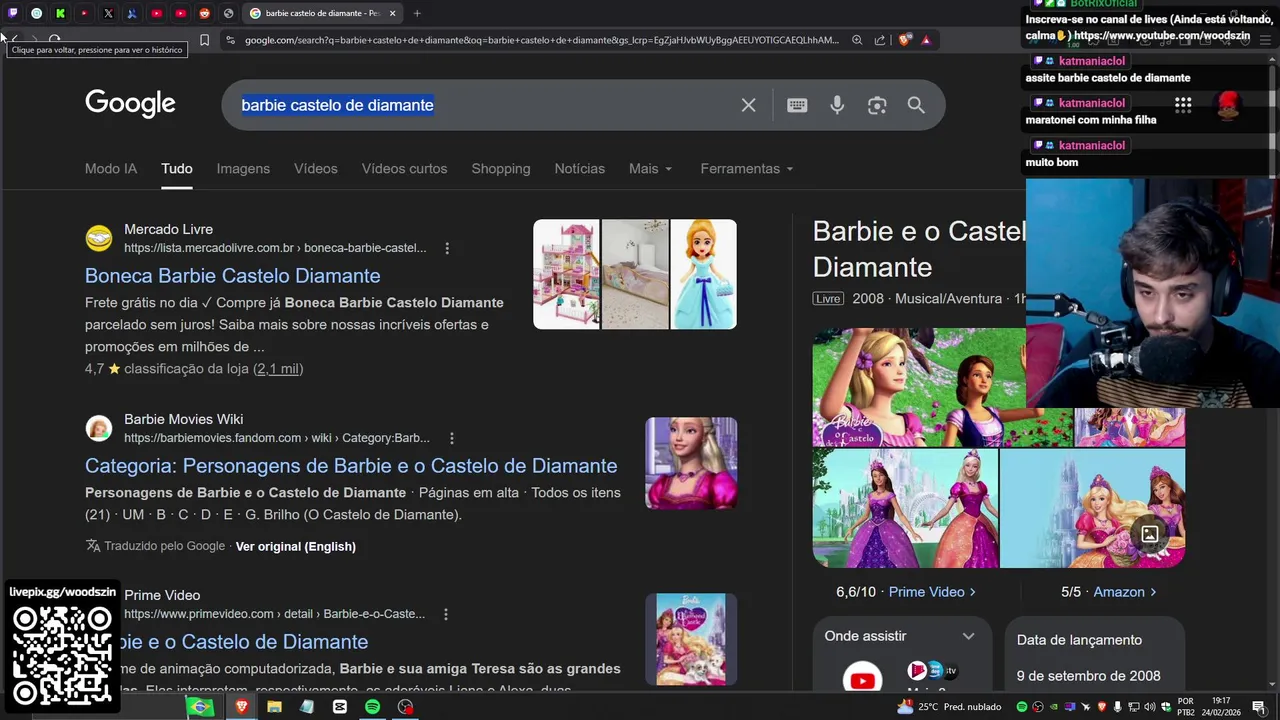Open knowledge panel image of two princesses in gowns
Screen dimensions: 1280x720
905,508
